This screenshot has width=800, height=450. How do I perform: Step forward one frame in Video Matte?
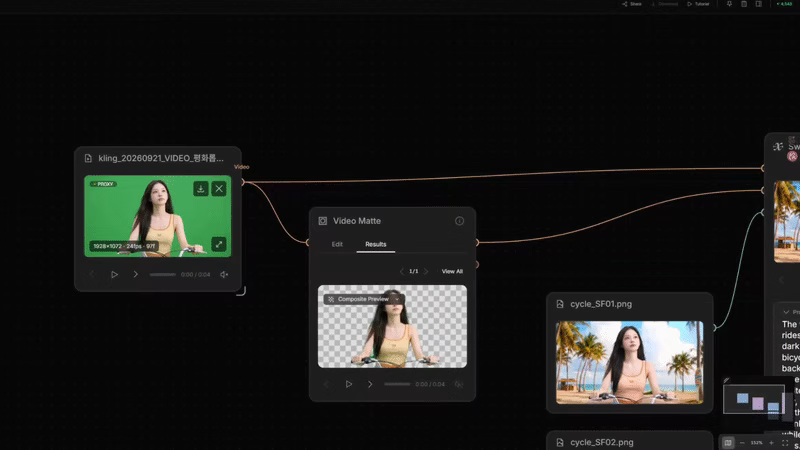pyautogui.click(x=370, y=384)
